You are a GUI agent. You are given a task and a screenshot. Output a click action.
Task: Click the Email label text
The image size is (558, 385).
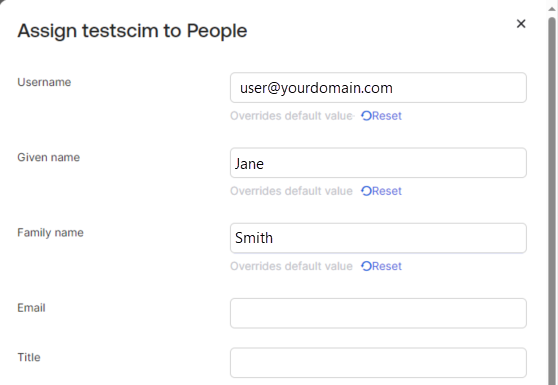point(31,308)
